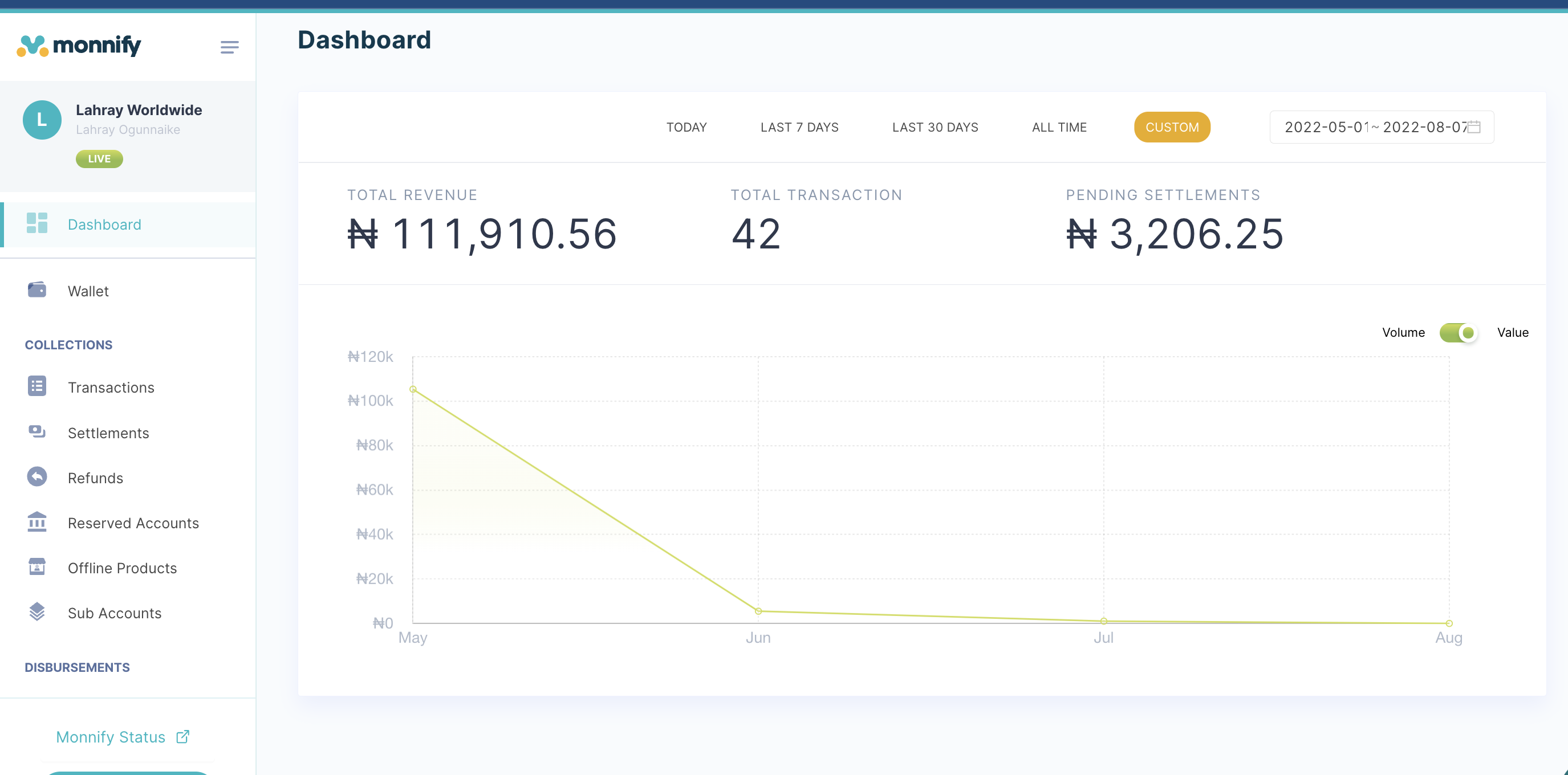Select the TODAY filter tab
Viewport: 1568px width, 775px height.
pyautogui.click(x=686, y=127)
